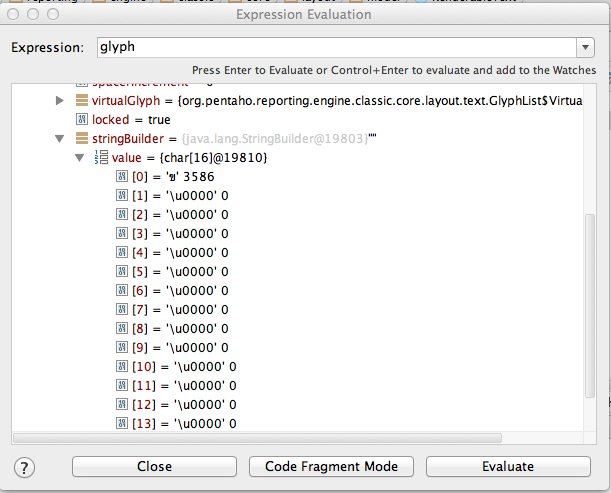611x493 pixels.
Task: Click the primitive icon for element [9]
Action: pyautogui.click(x=122, y=347)
